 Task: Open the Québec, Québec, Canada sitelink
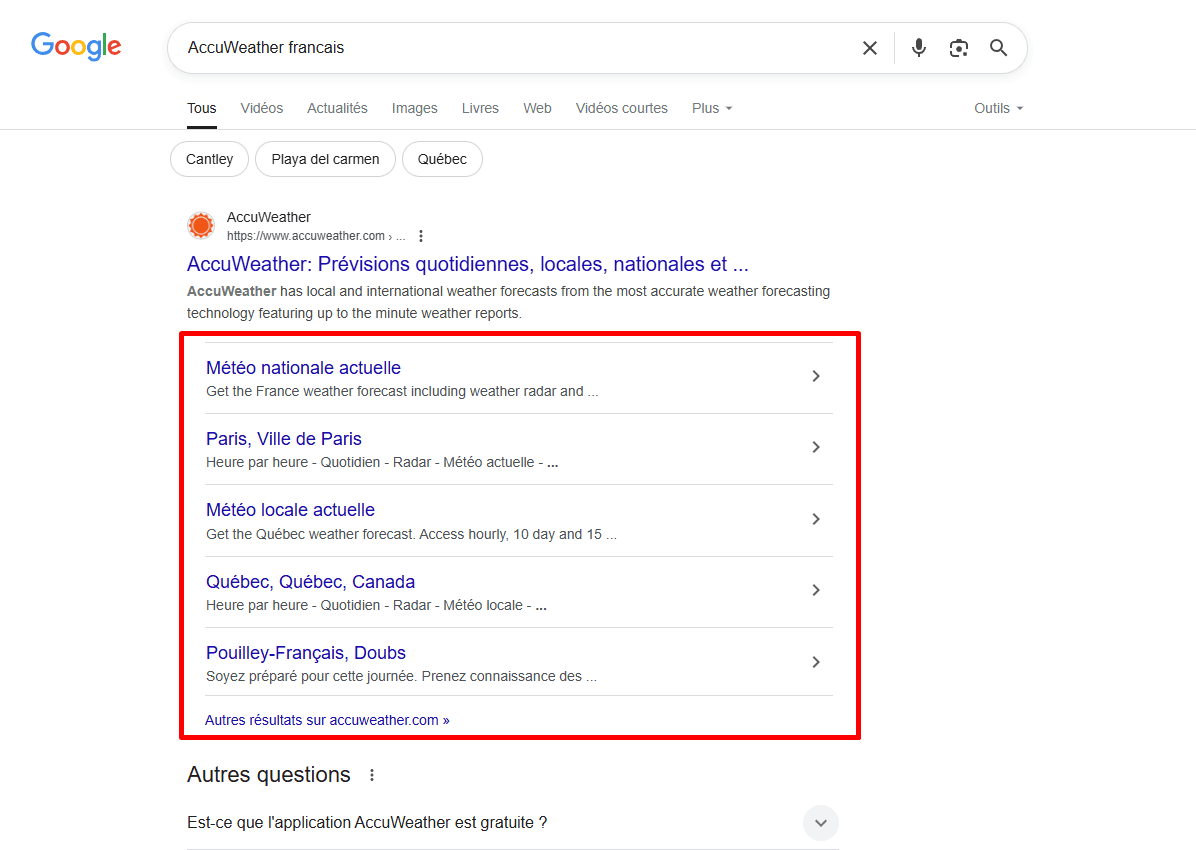point(310,581)
